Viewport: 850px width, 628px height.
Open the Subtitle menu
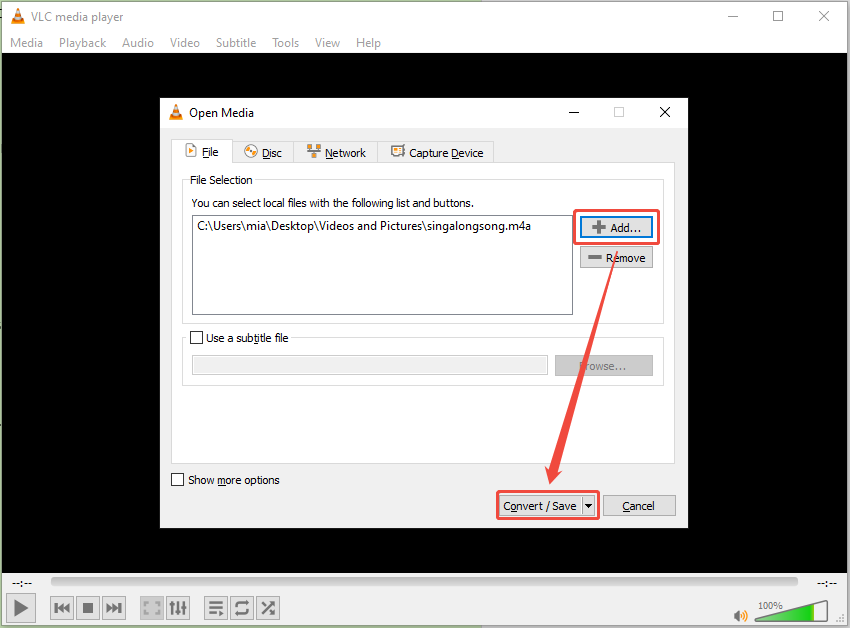236,43
